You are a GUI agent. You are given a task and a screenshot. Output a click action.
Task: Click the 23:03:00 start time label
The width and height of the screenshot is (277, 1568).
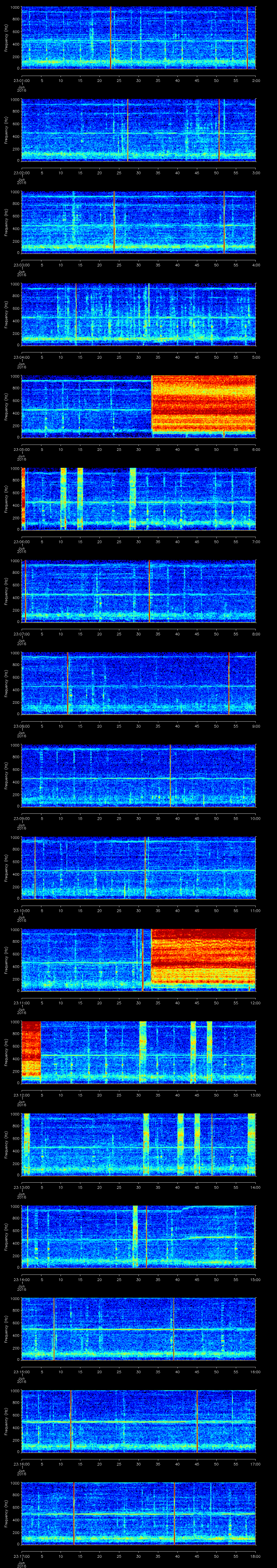pyautogui.click(x=21, y=265)
